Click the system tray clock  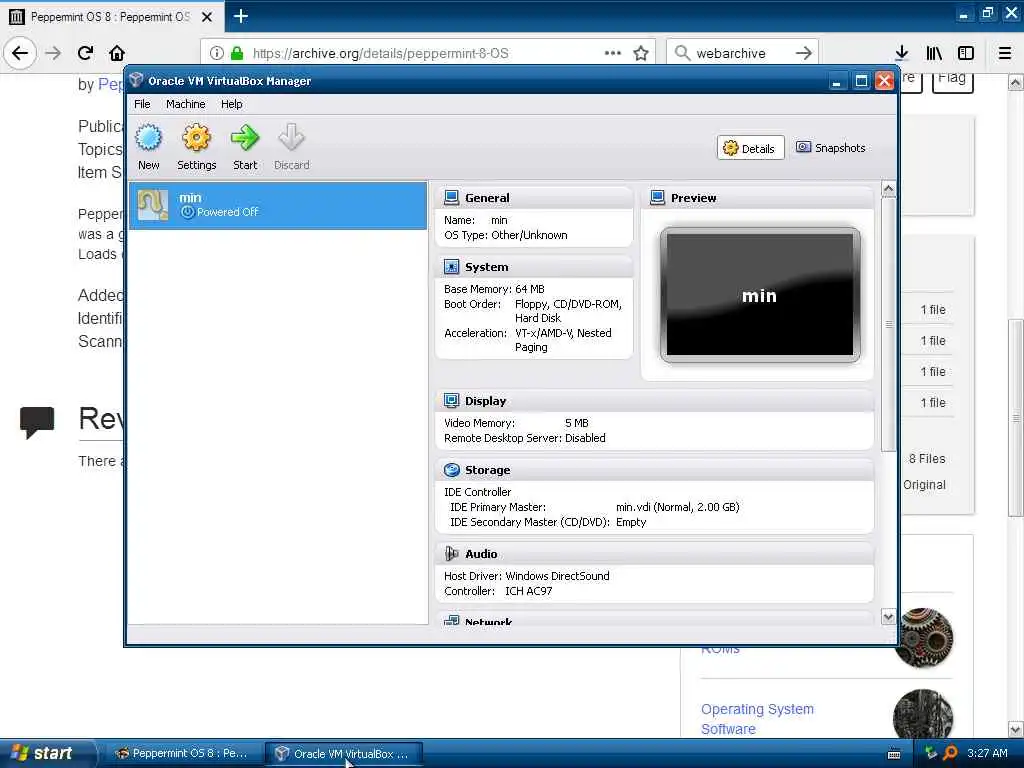(x=987, y=753)
